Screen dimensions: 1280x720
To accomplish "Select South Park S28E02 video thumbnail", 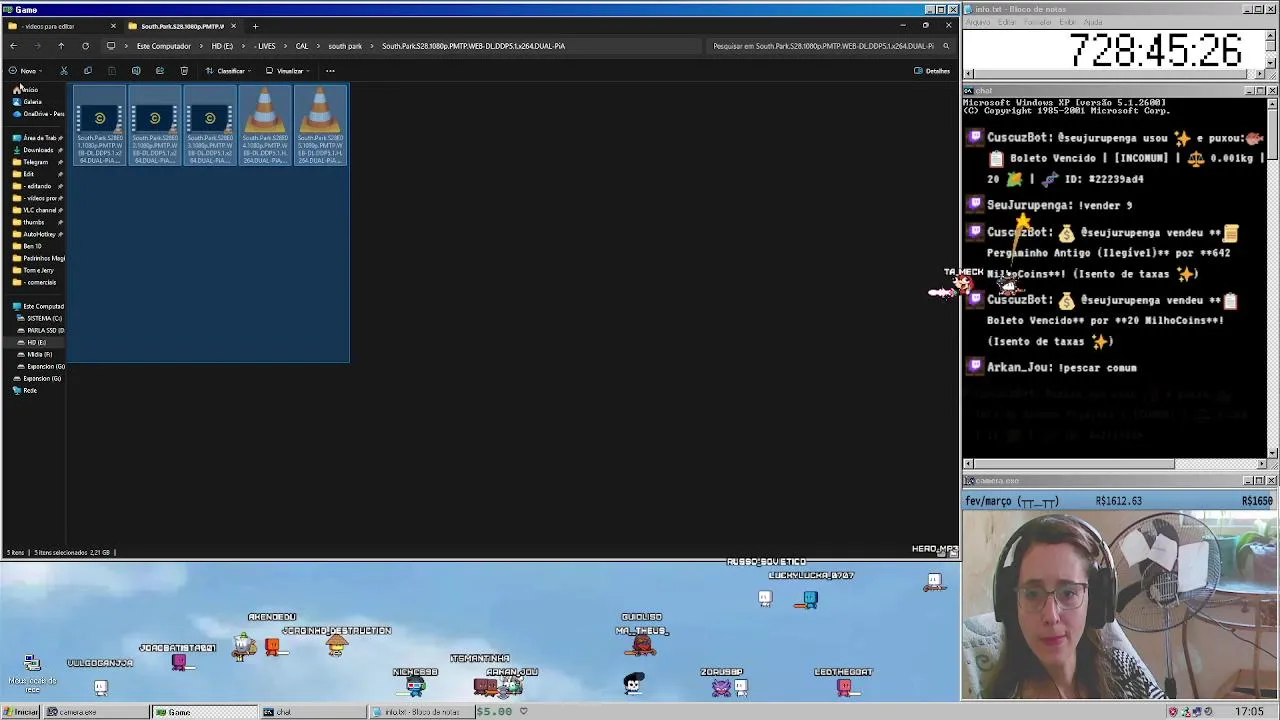I will point(155,126).
